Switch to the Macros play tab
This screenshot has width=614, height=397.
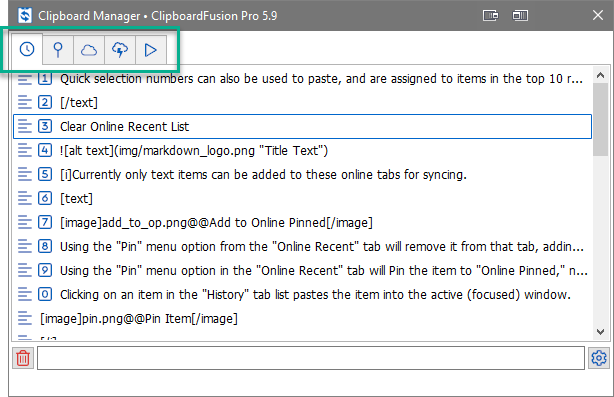tap(151, 50)
